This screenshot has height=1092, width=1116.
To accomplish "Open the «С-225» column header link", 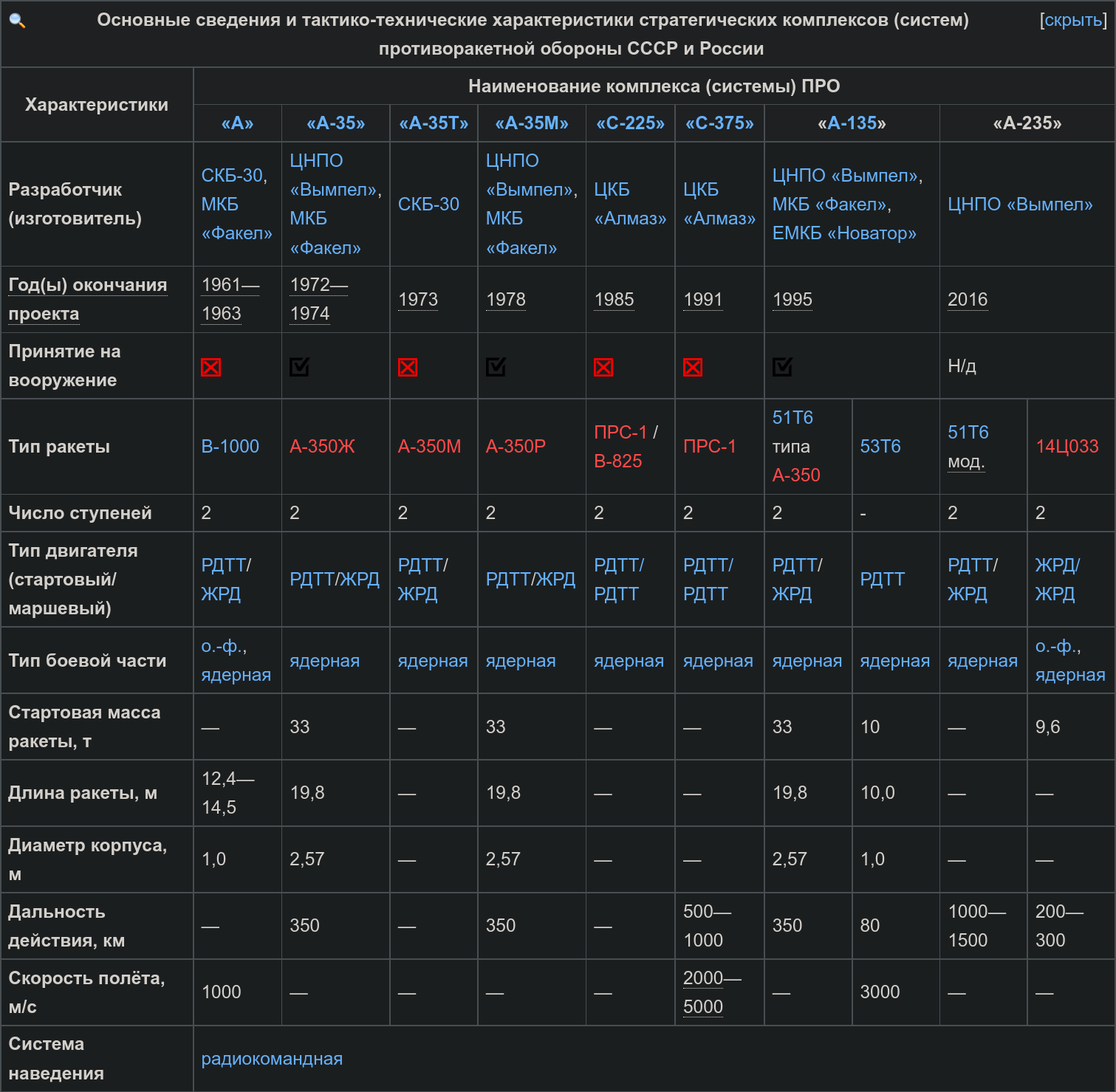I will (631, 123).
